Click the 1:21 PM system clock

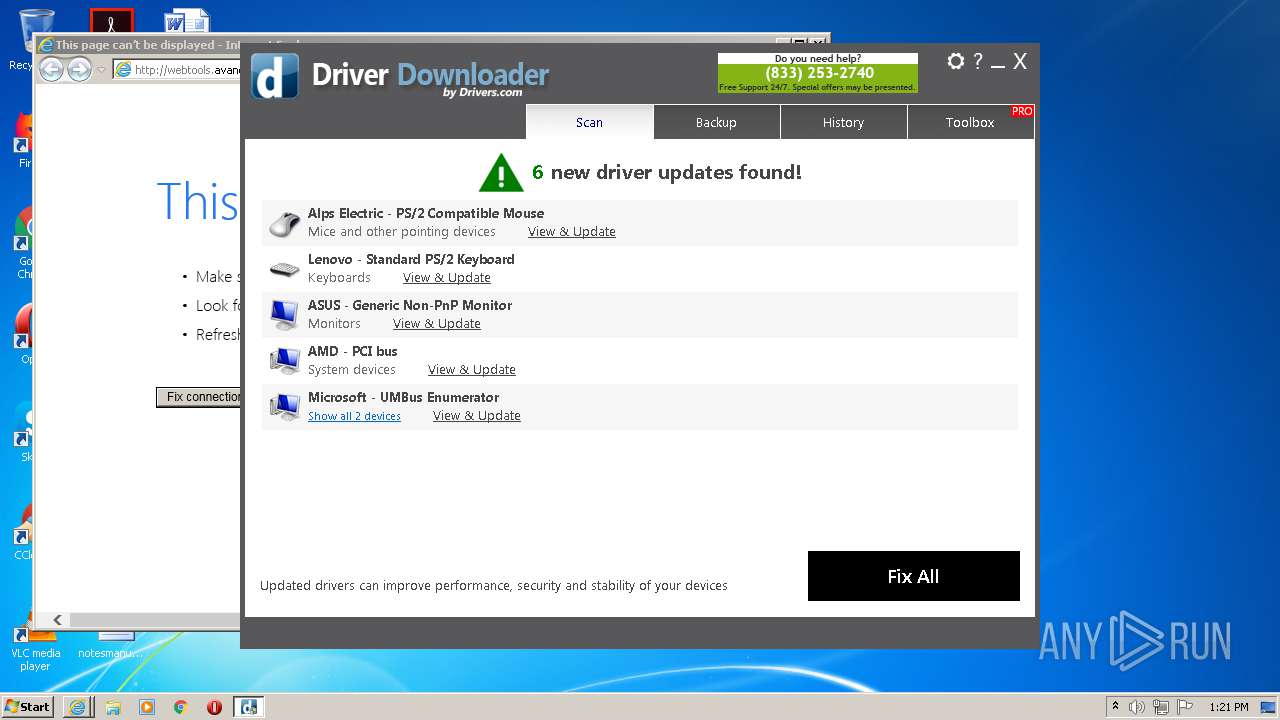coord(1229,707)
